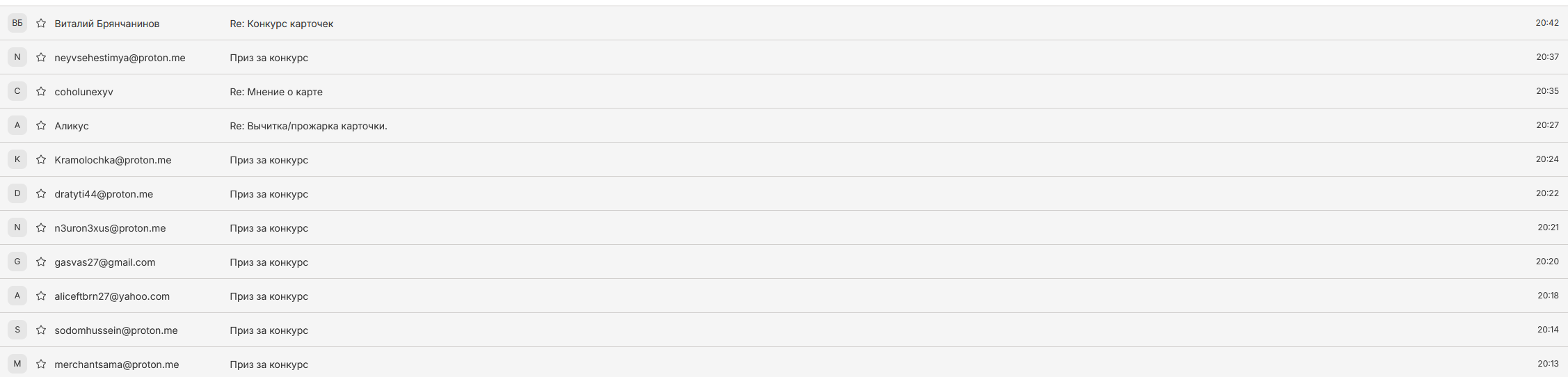Select the coholunexyv avatar icon
This screenshot has height=377, width=1568.
[x=17, y=91]
